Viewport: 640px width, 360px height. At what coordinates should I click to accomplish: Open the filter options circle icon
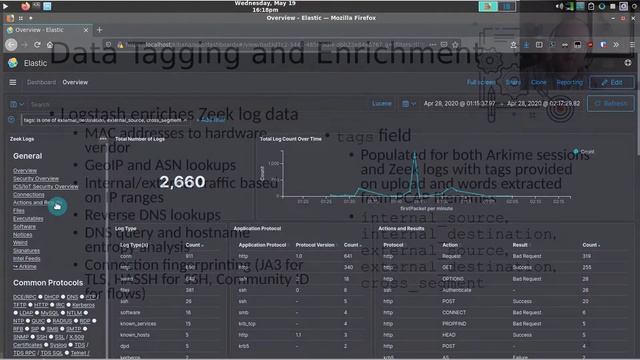(11, 120)
